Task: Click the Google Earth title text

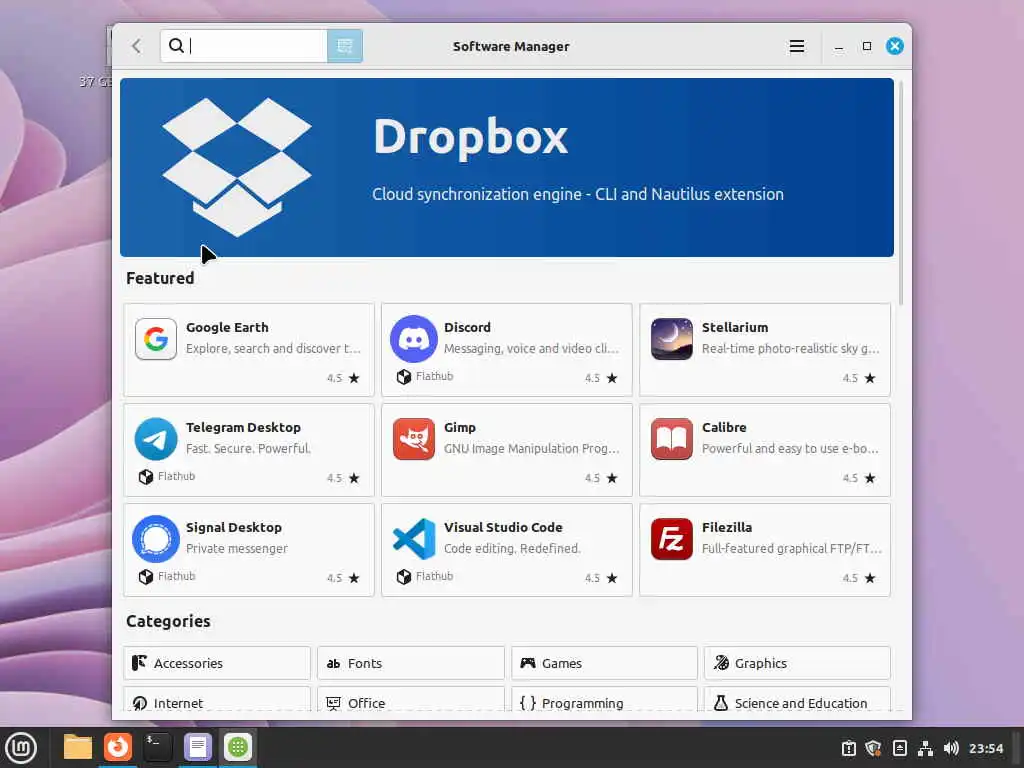Action: pos(227,327)
